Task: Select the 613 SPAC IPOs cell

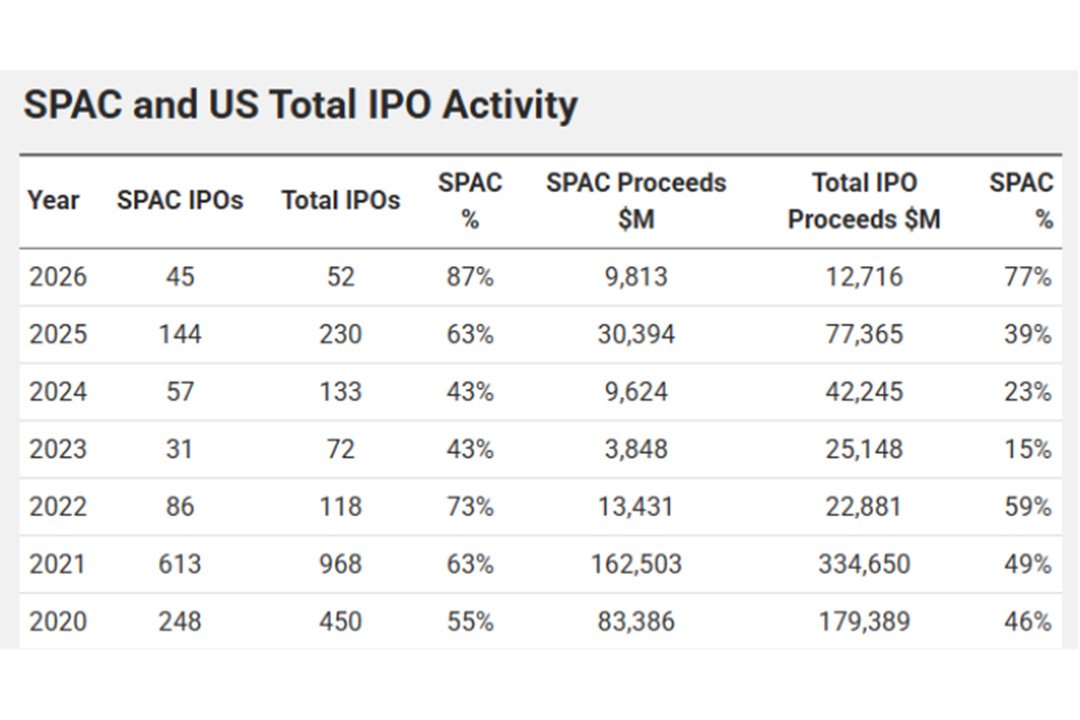Action: coord(180,564)
